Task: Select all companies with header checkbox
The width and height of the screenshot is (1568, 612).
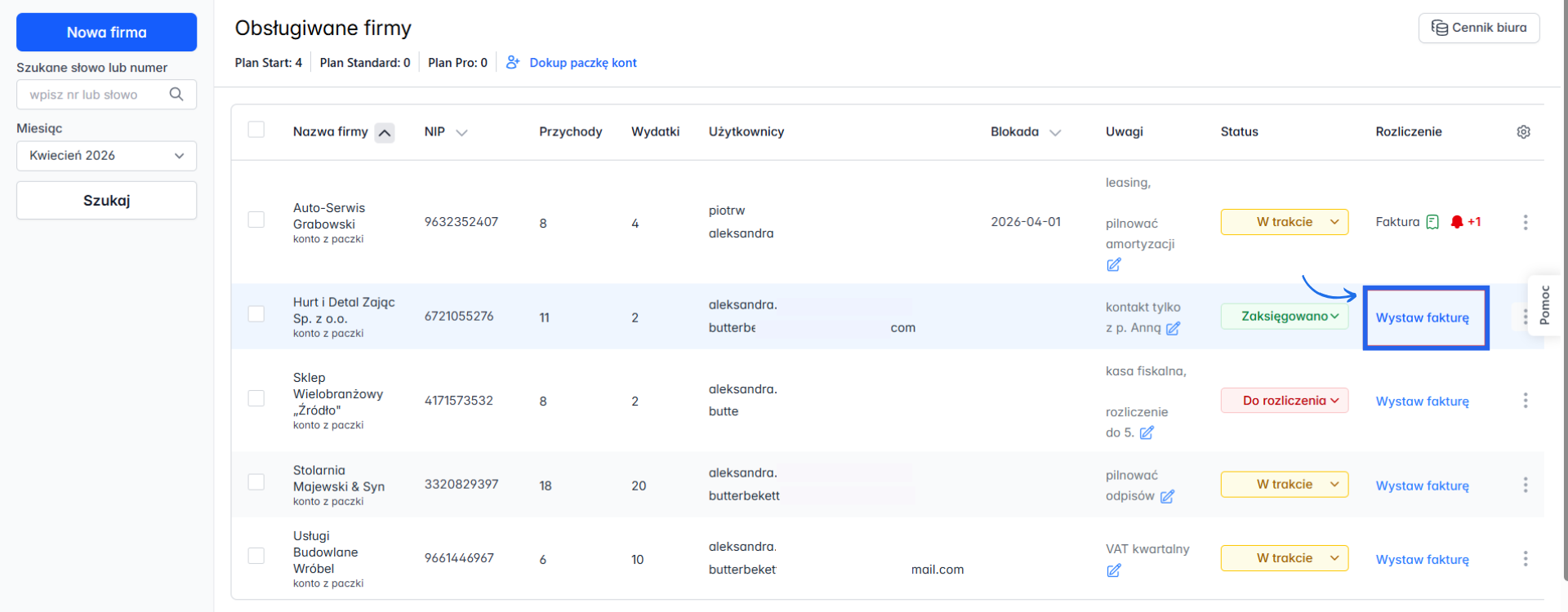Action: click(256, 130)
